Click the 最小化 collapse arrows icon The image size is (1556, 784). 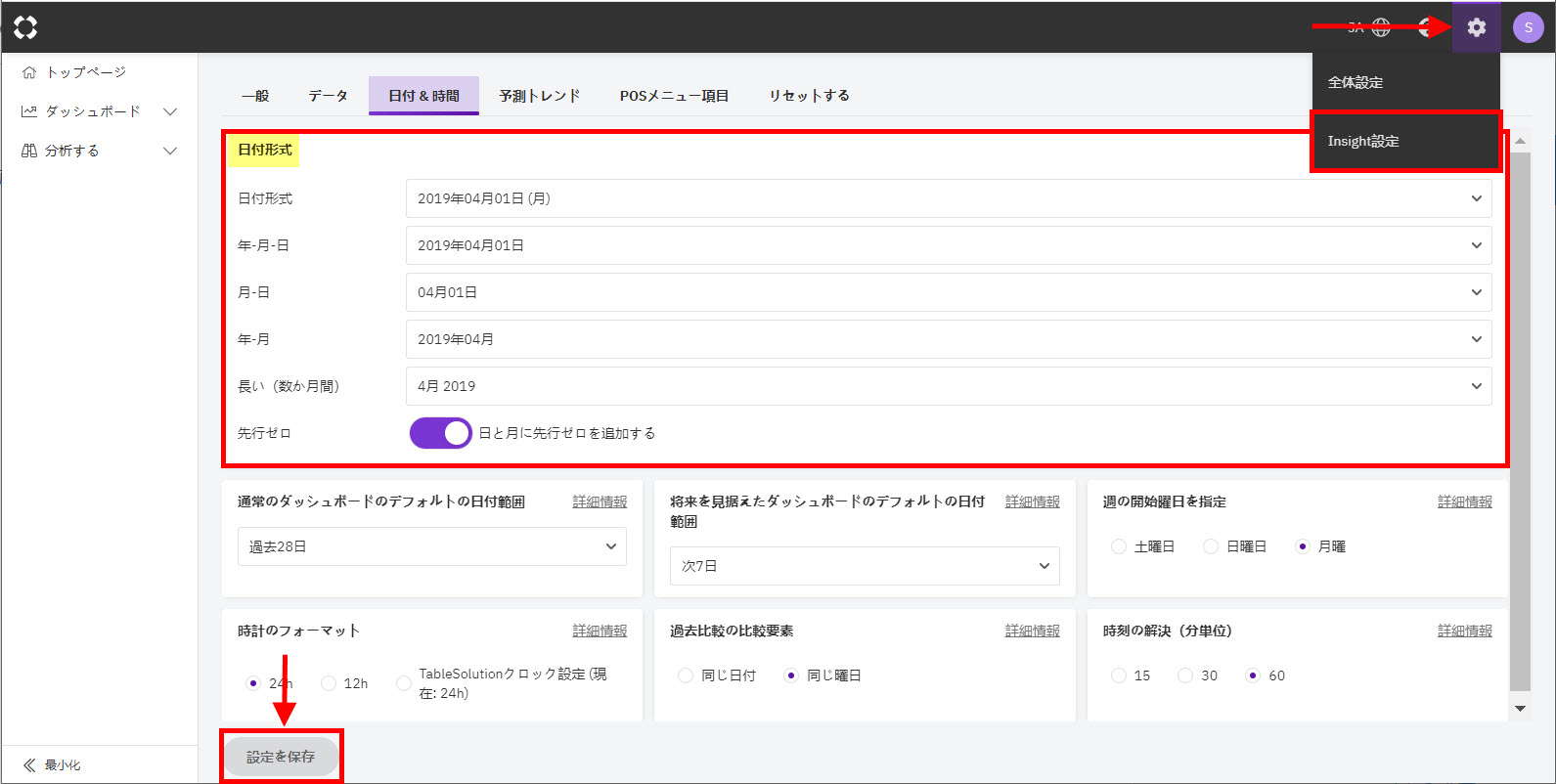[x=29, y=765]
